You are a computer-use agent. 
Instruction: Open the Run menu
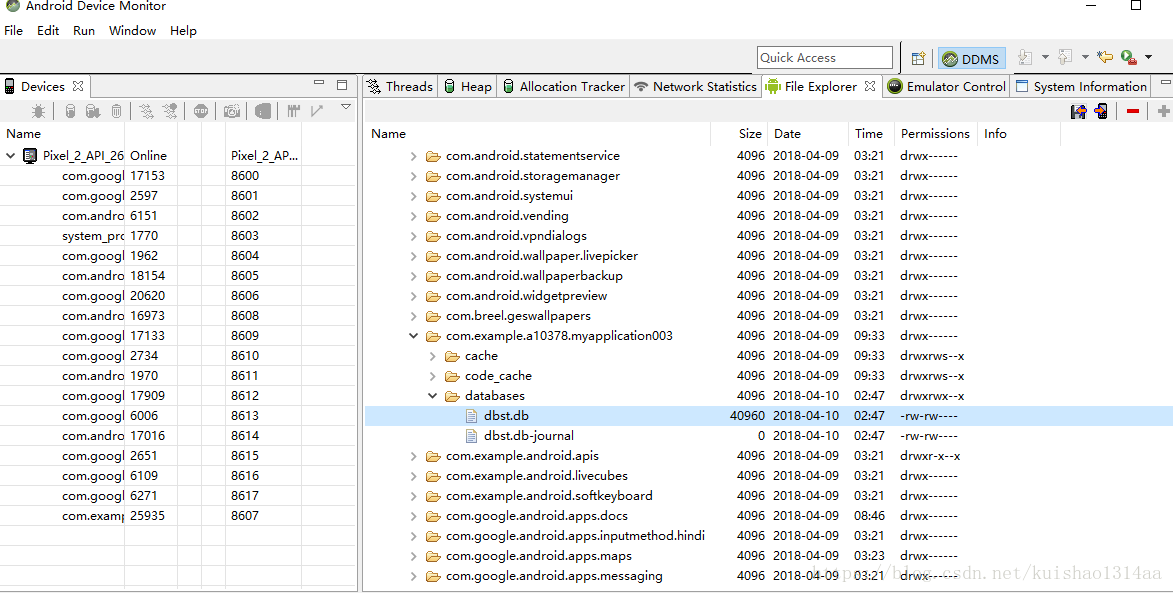click(84, 31)
